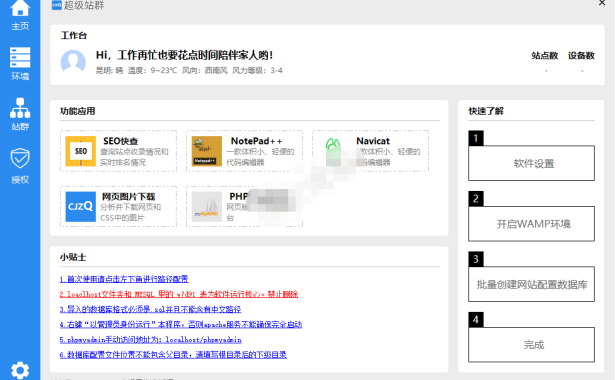616x380 pixels.
Task: Click the 批量创建网站配置数据库 button
Action: click(531, 284)
